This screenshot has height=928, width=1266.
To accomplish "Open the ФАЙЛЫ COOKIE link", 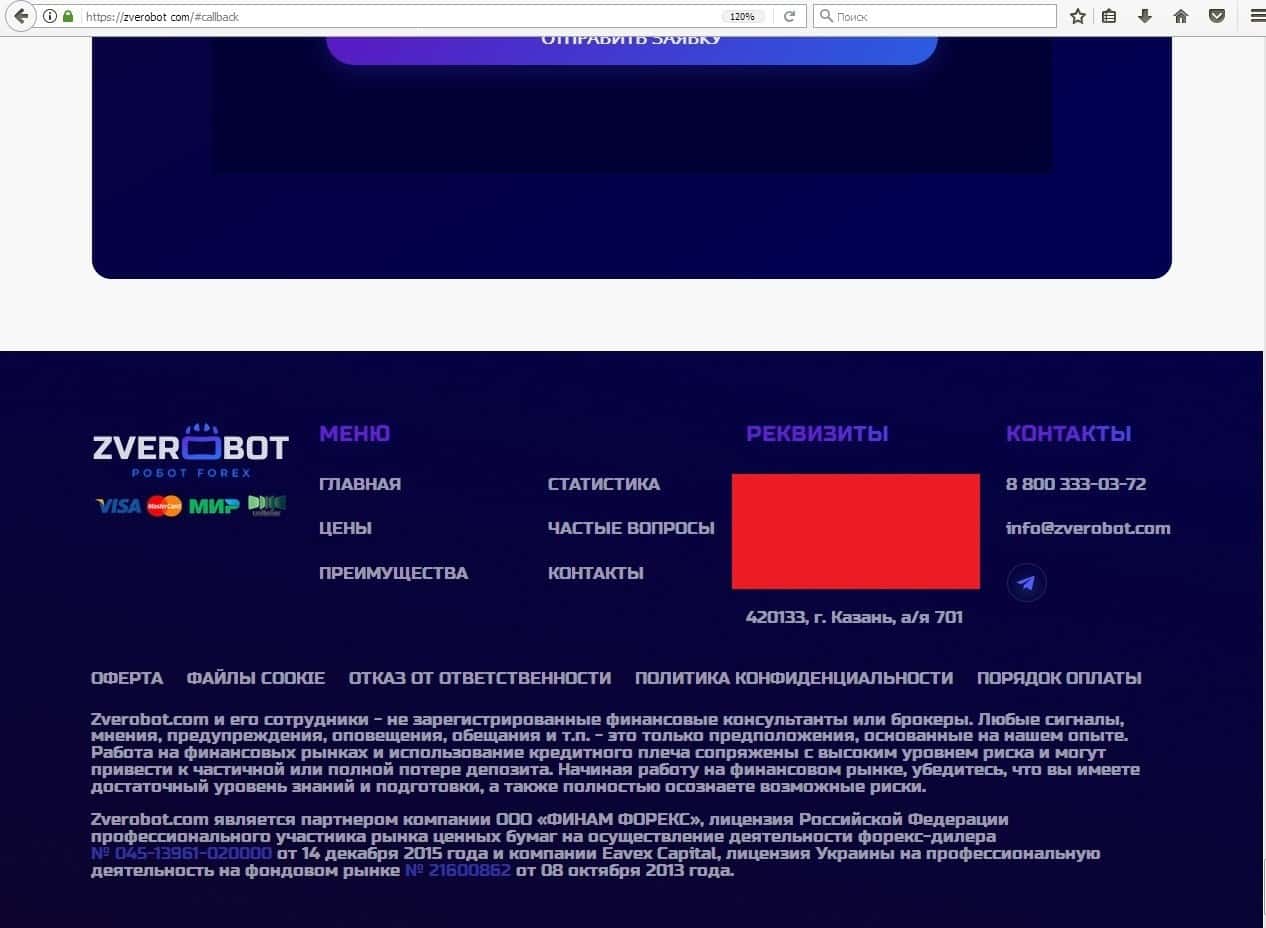I will click(256, 678).
